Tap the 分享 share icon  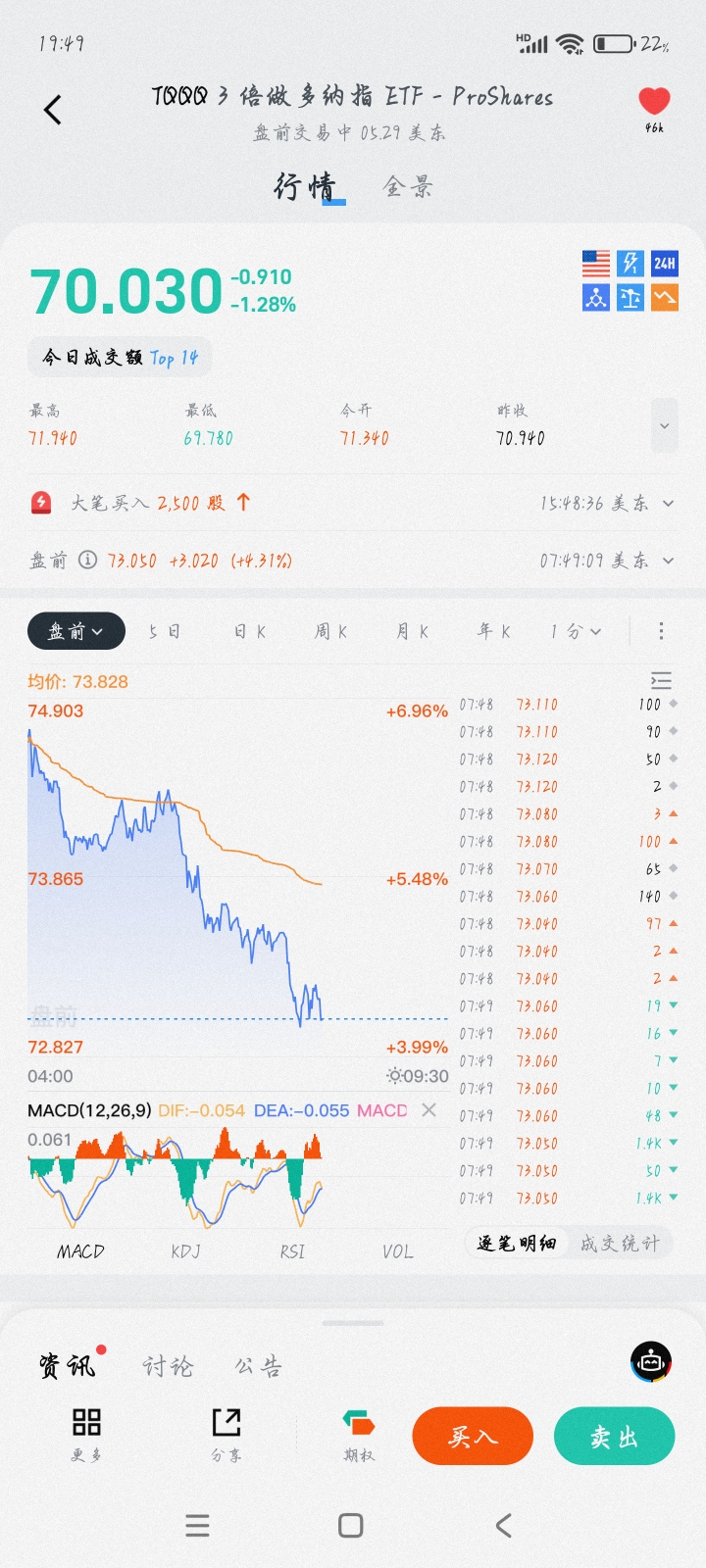pyautogui.click(x=227, y=1435)
